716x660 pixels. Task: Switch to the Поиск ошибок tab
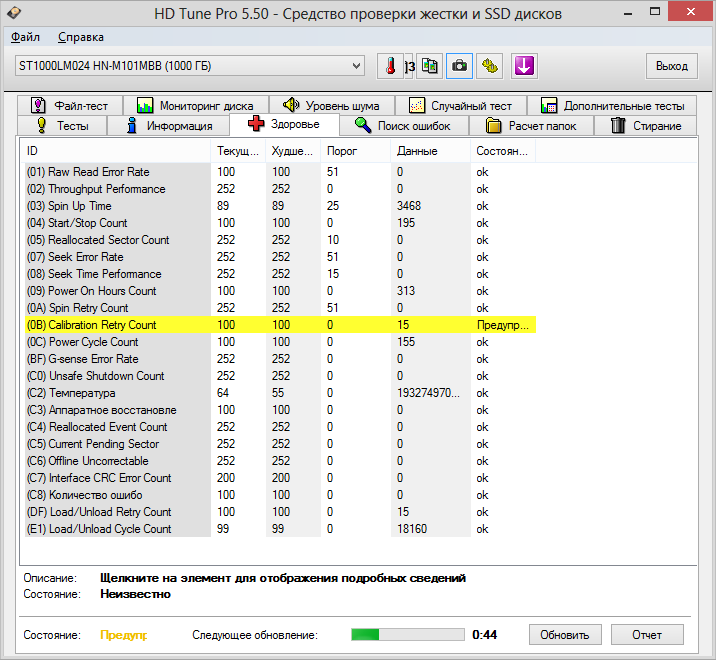tap(404, 126)
